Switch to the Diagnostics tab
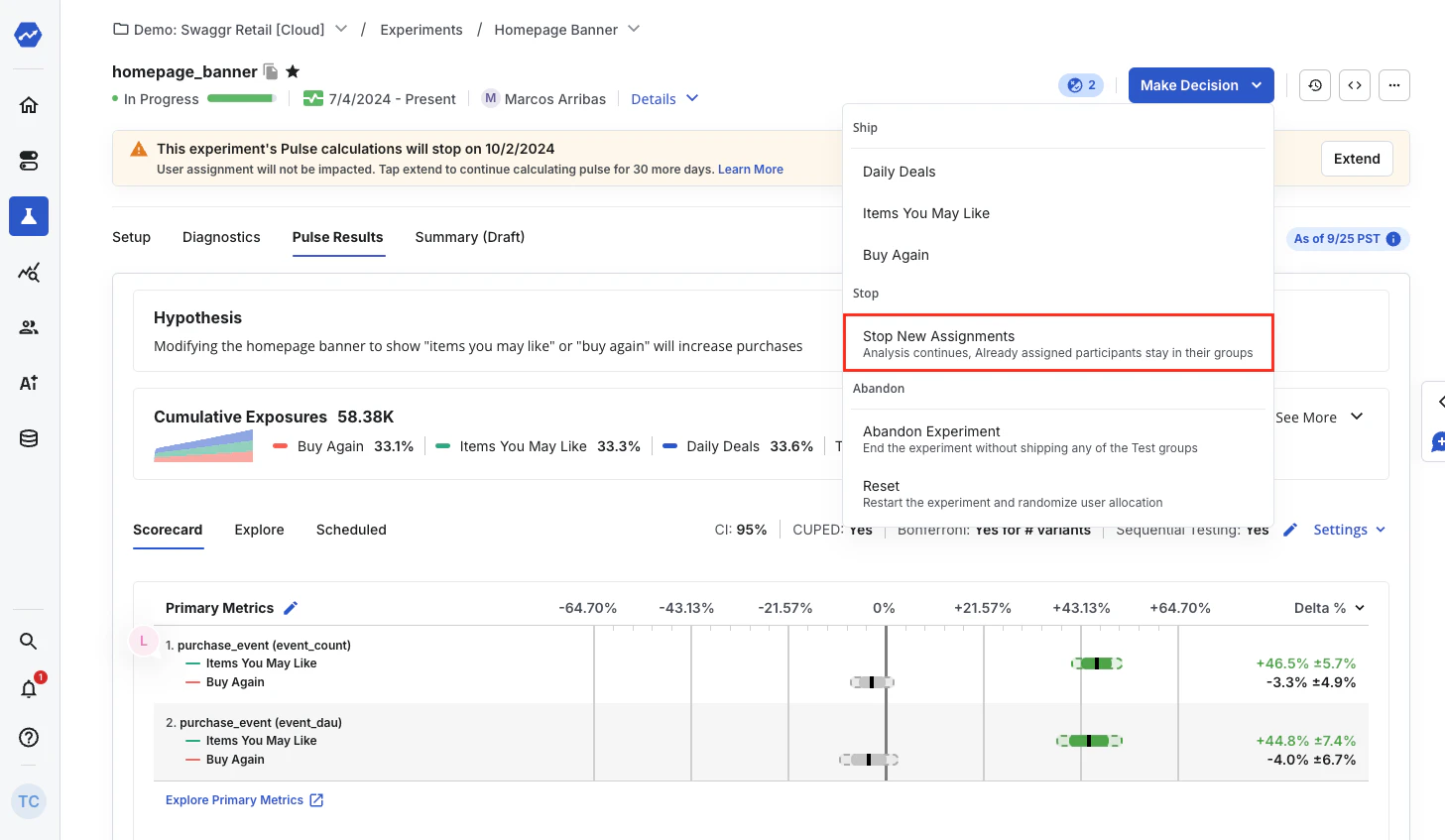1445x840 pixels. (x=221, y=237)
